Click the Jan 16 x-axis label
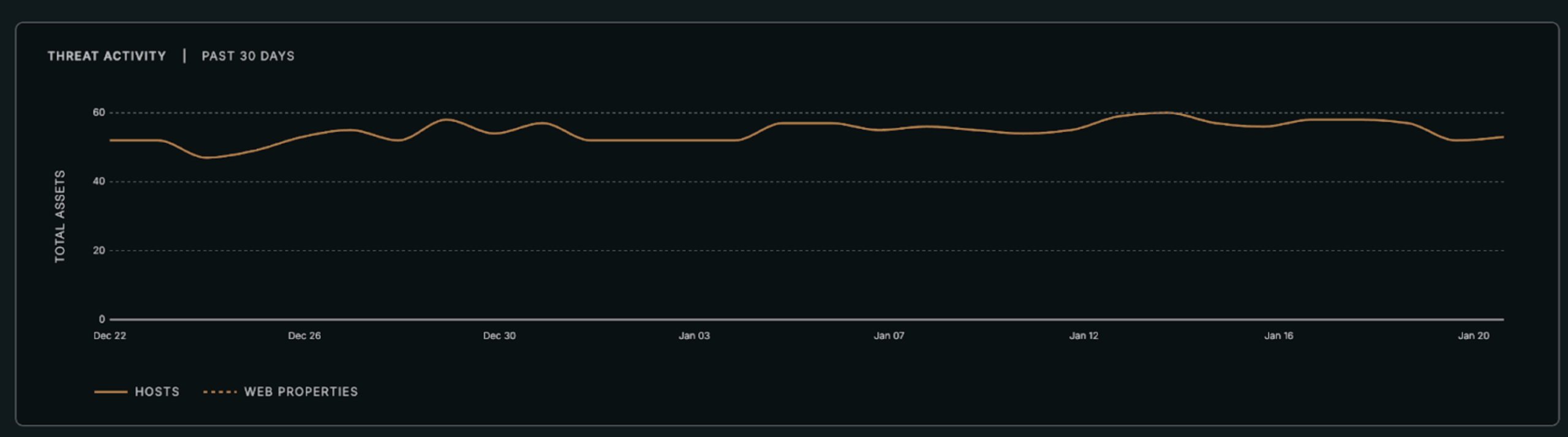The height and width of the screenshot is (437, 1568). pos(1279,336)
